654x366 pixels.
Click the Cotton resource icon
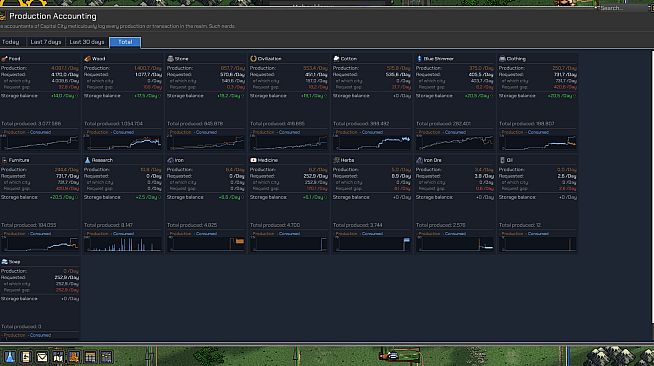(x=336, y=59)
